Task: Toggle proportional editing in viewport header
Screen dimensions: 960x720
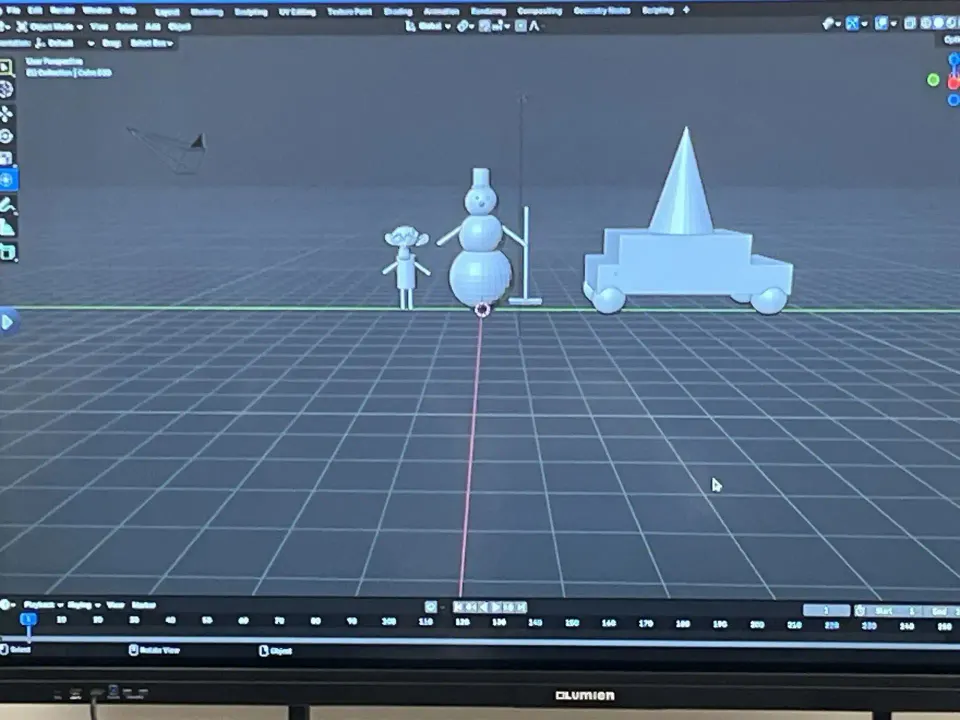Action: point(521,26)
